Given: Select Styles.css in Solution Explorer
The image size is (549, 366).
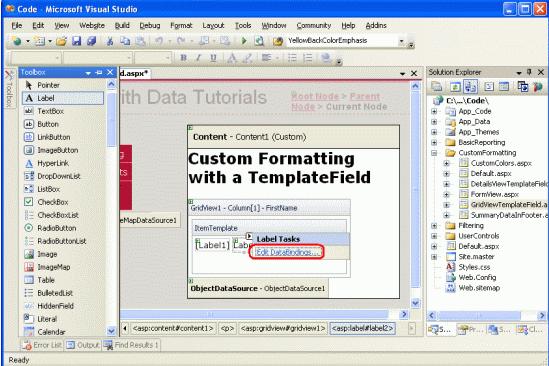Looking at the screenshot, I should pyautogui.click(x=474, y=267).
